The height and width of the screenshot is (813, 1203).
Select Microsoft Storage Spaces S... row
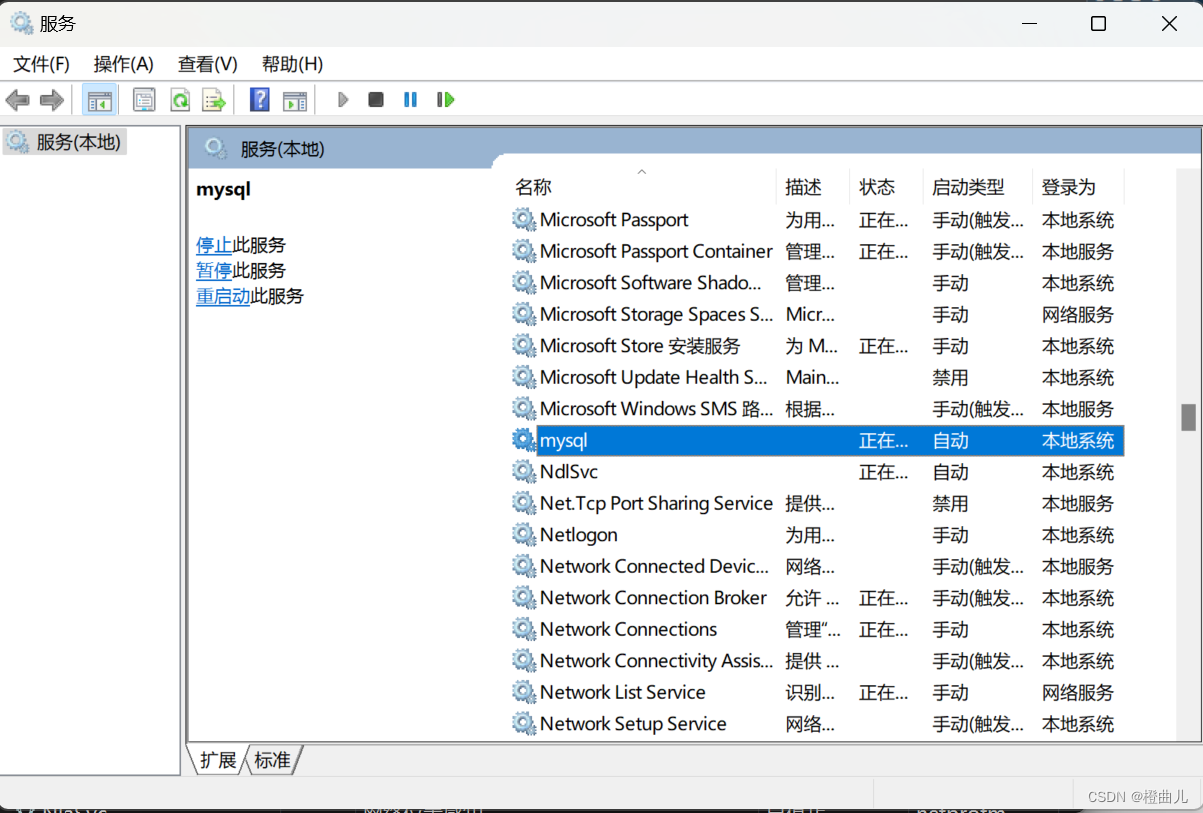tap(816, 314)
